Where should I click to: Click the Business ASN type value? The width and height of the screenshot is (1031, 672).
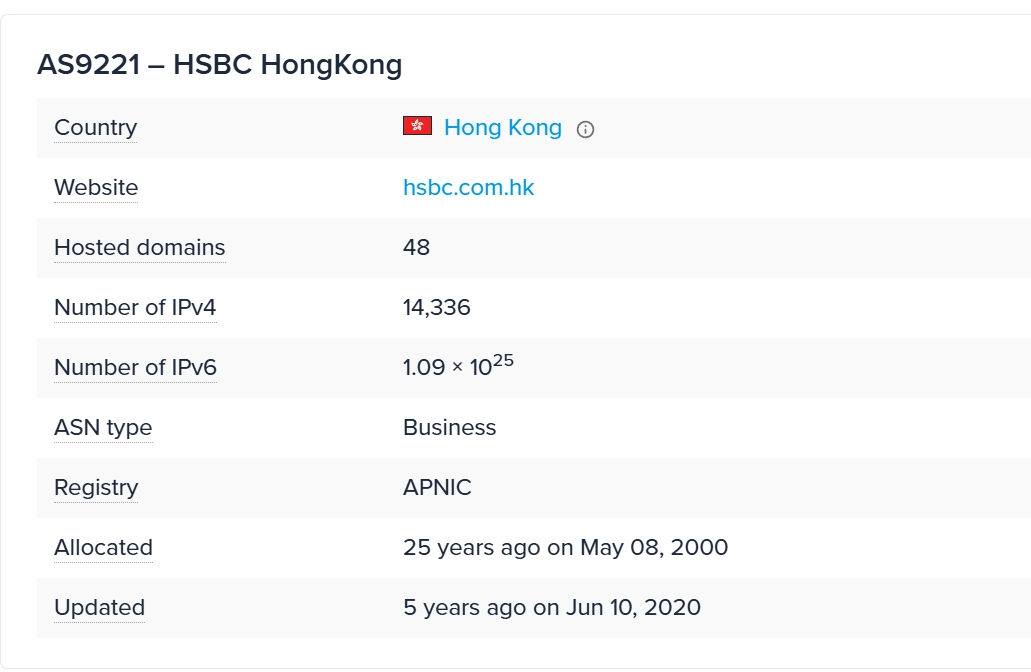[x=449, y=428]
